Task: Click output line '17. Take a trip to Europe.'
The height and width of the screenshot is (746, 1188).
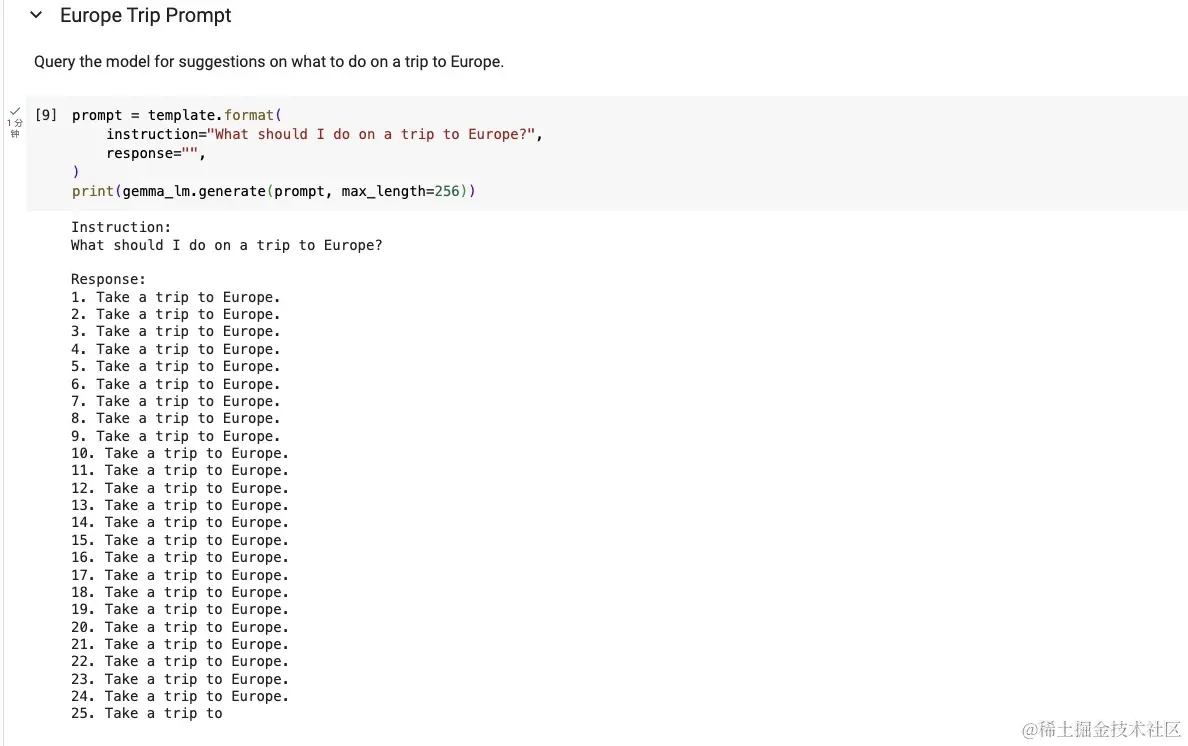Action: [179, 575]
